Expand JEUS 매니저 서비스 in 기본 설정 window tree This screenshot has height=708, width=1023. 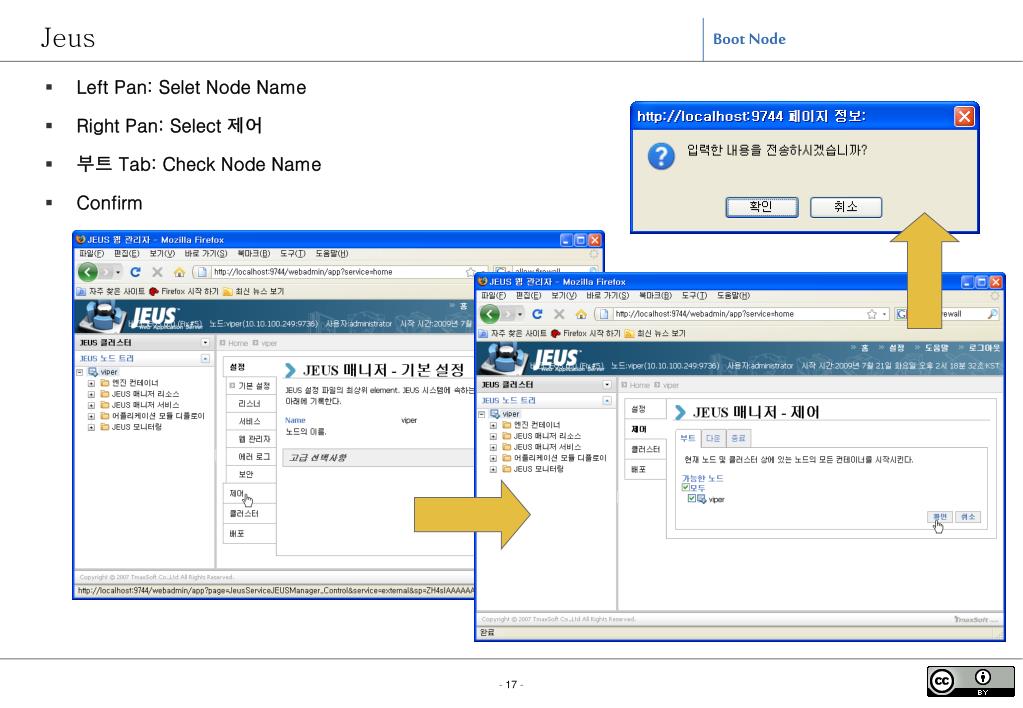point(91,405)
